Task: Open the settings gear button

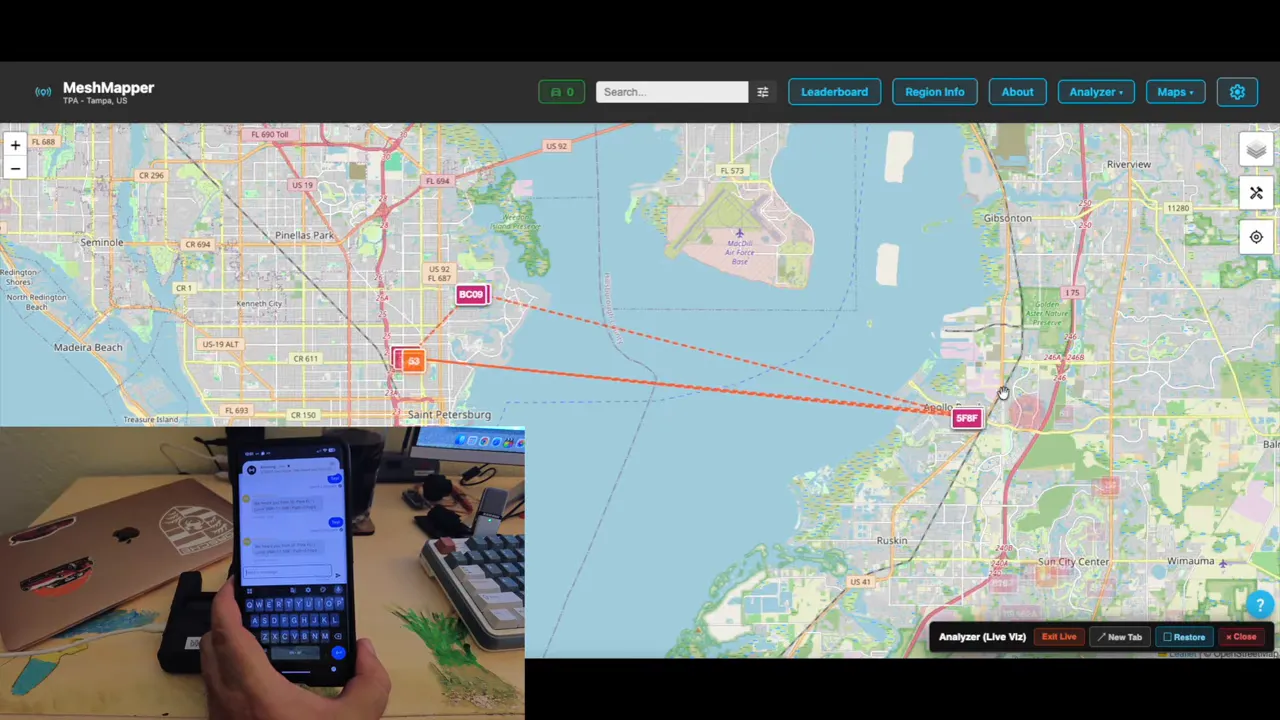Action: pos(1237,92)
